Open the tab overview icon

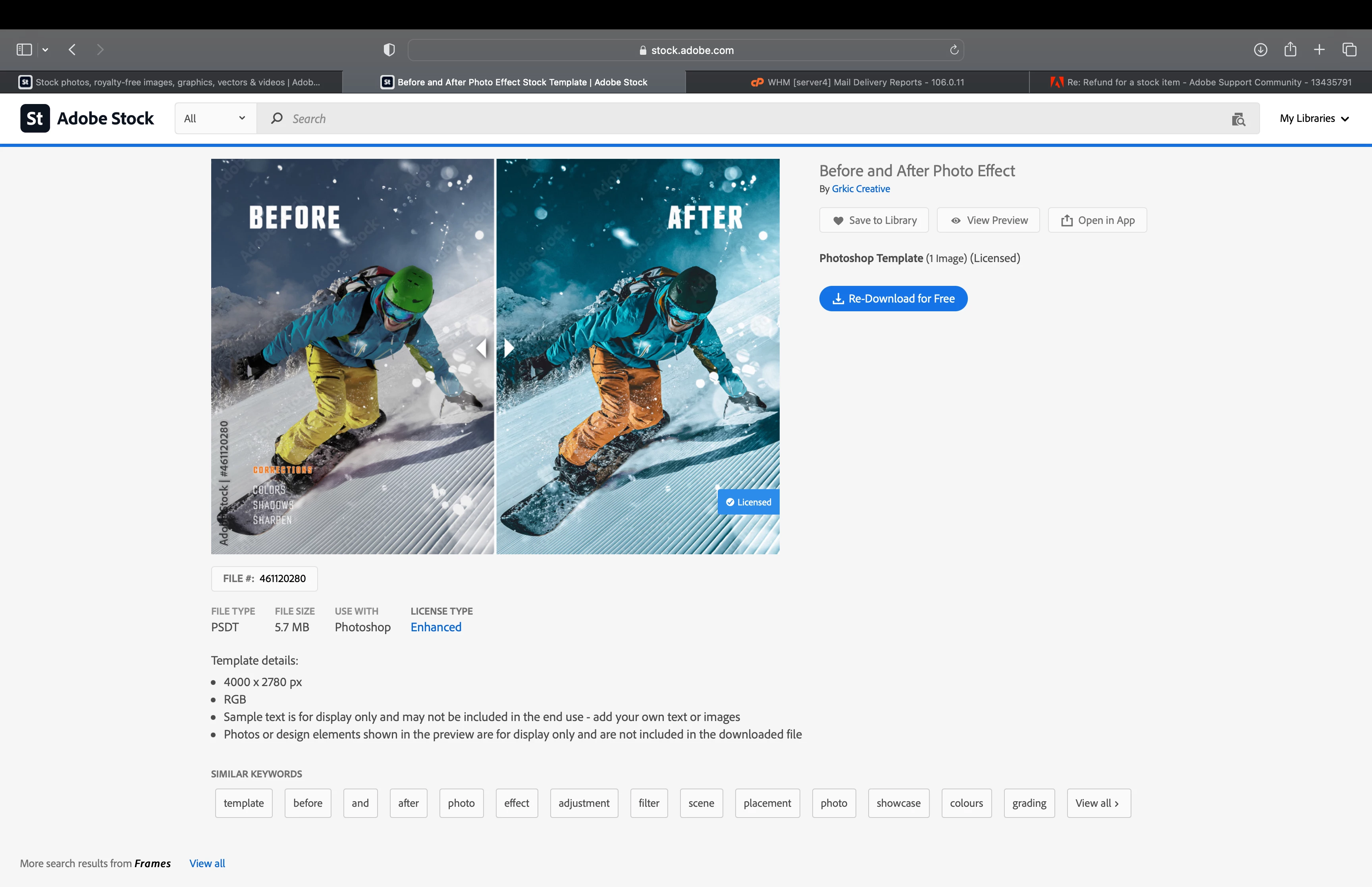[1349, 50]
